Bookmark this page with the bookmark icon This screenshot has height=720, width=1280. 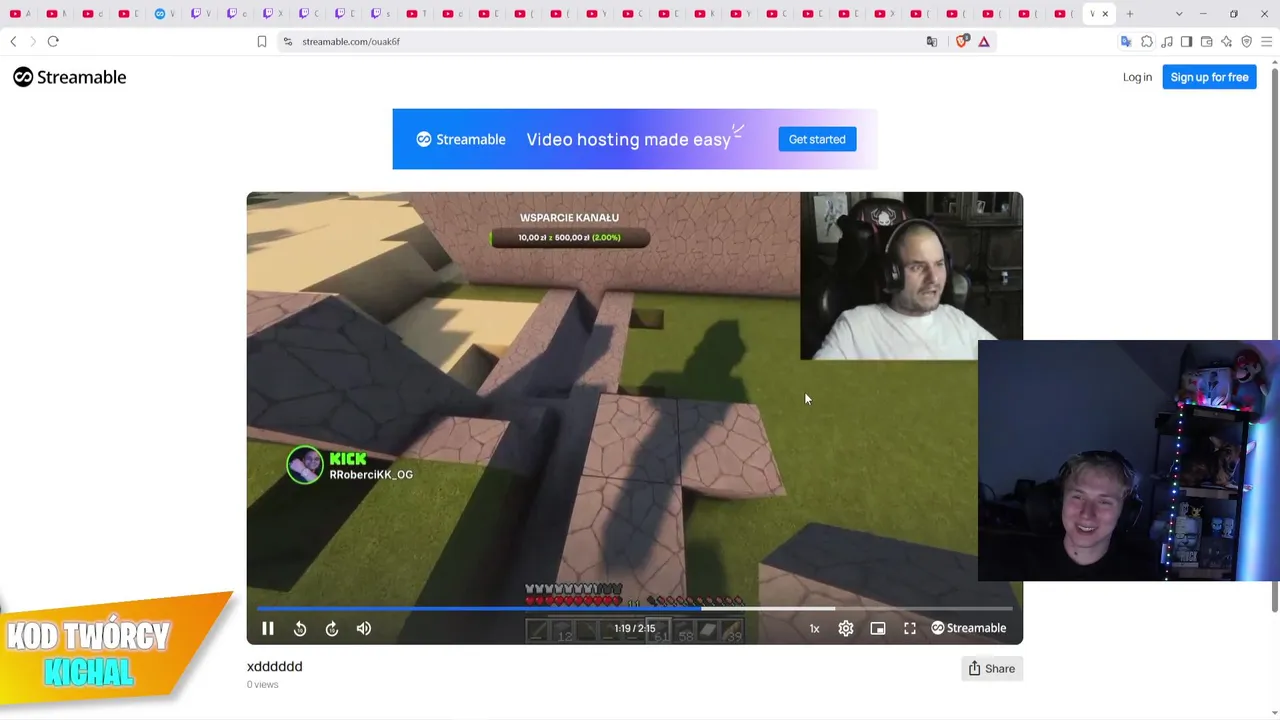click(x=262, y=41)
